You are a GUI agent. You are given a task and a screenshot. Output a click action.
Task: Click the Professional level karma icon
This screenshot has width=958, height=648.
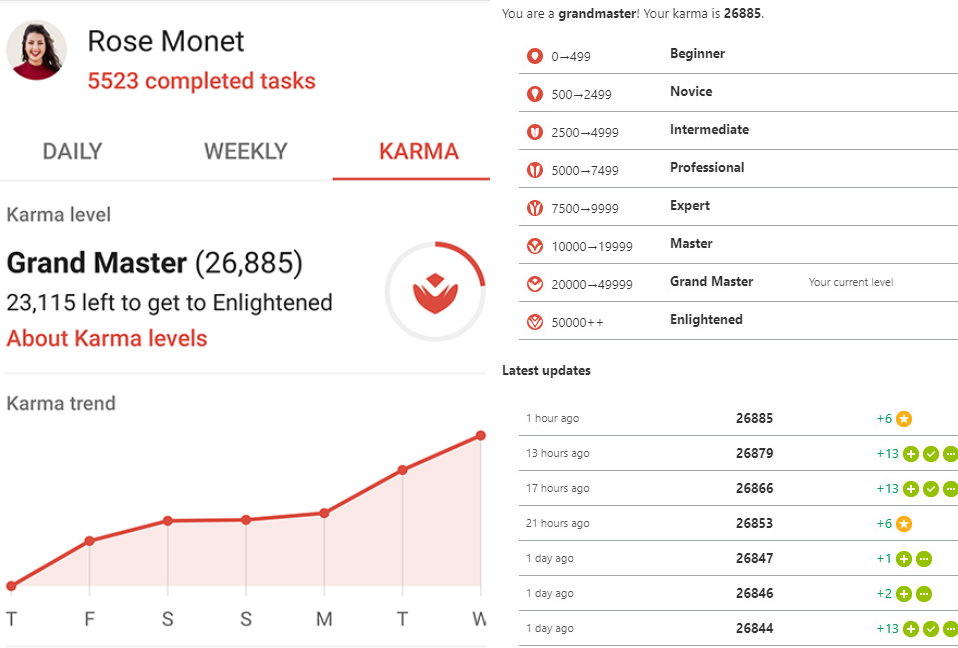(x=535, y=170)
